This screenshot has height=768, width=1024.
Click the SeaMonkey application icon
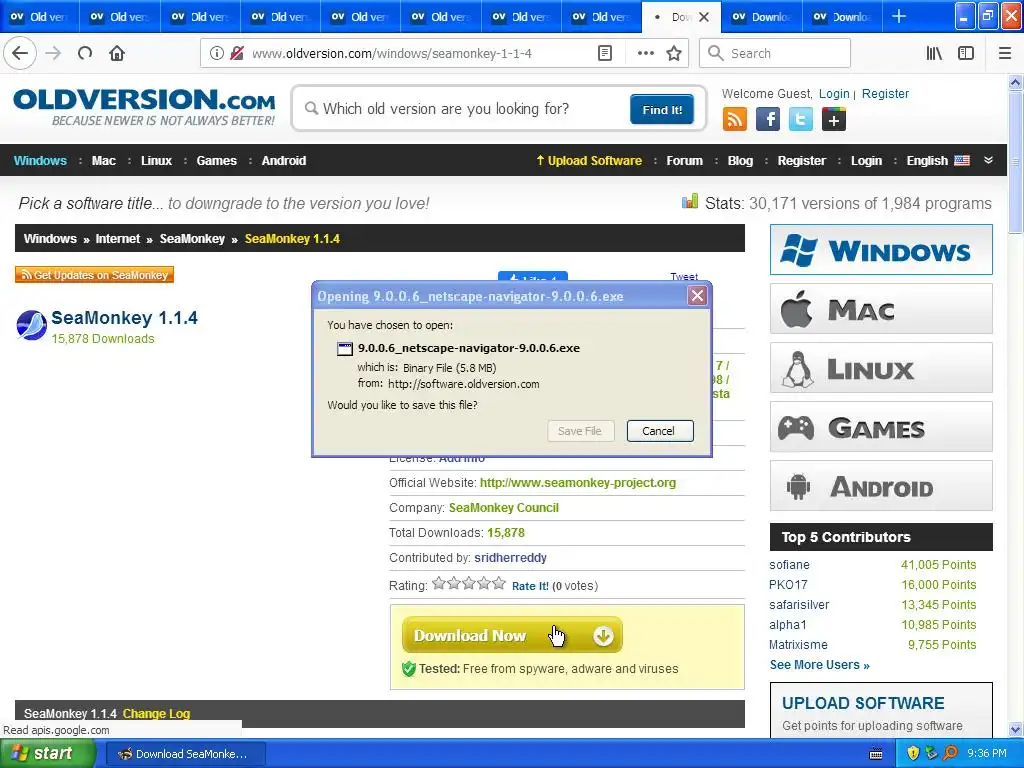coord(31,325)
